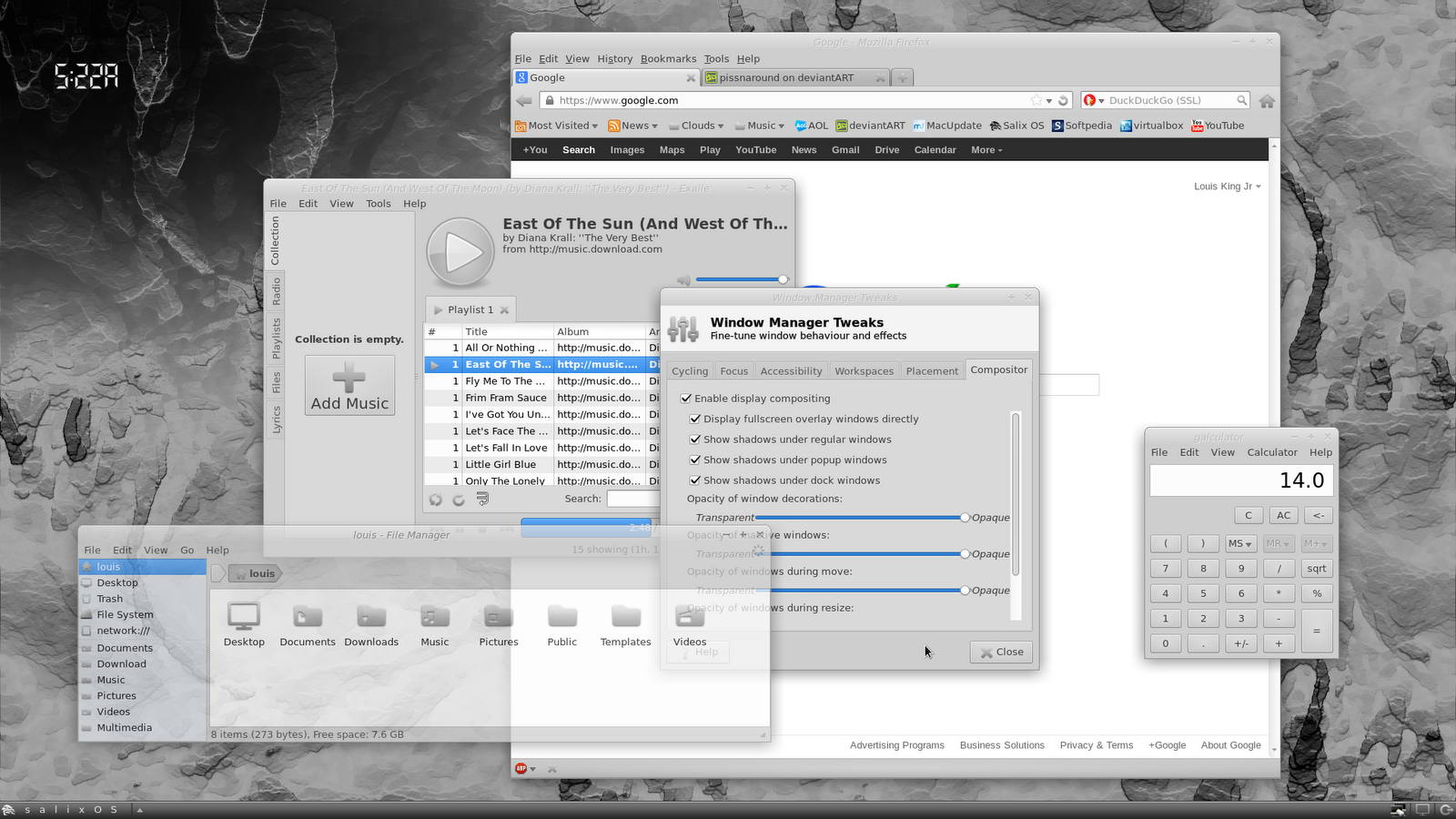Click the Adblock Plus icon in Firefox status bar
This screenshot has width=1456, height=819.
coord(521,769)
